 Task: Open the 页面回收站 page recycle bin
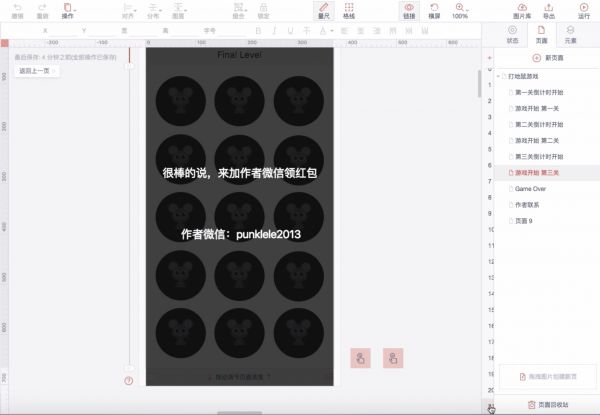(x=548, y=405)
